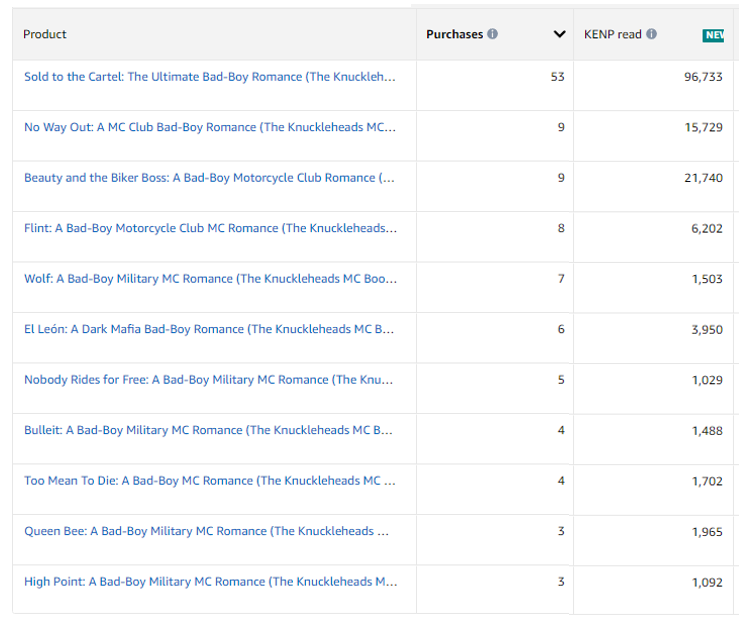Open Too Mean To Die link
This screenshot has width=745, height=628.
coord(210,481)
